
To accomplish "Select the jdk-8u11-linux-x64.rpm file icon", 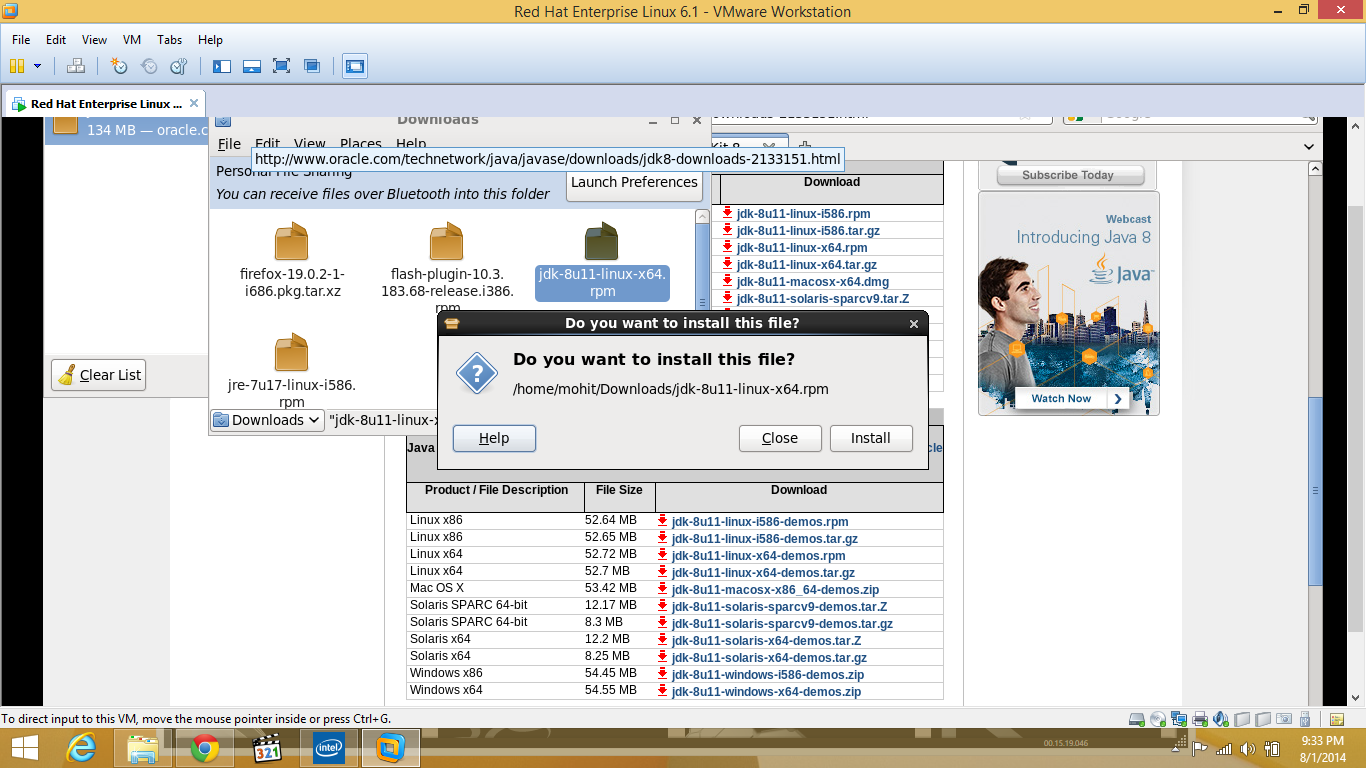I will [x=602, y=243].
